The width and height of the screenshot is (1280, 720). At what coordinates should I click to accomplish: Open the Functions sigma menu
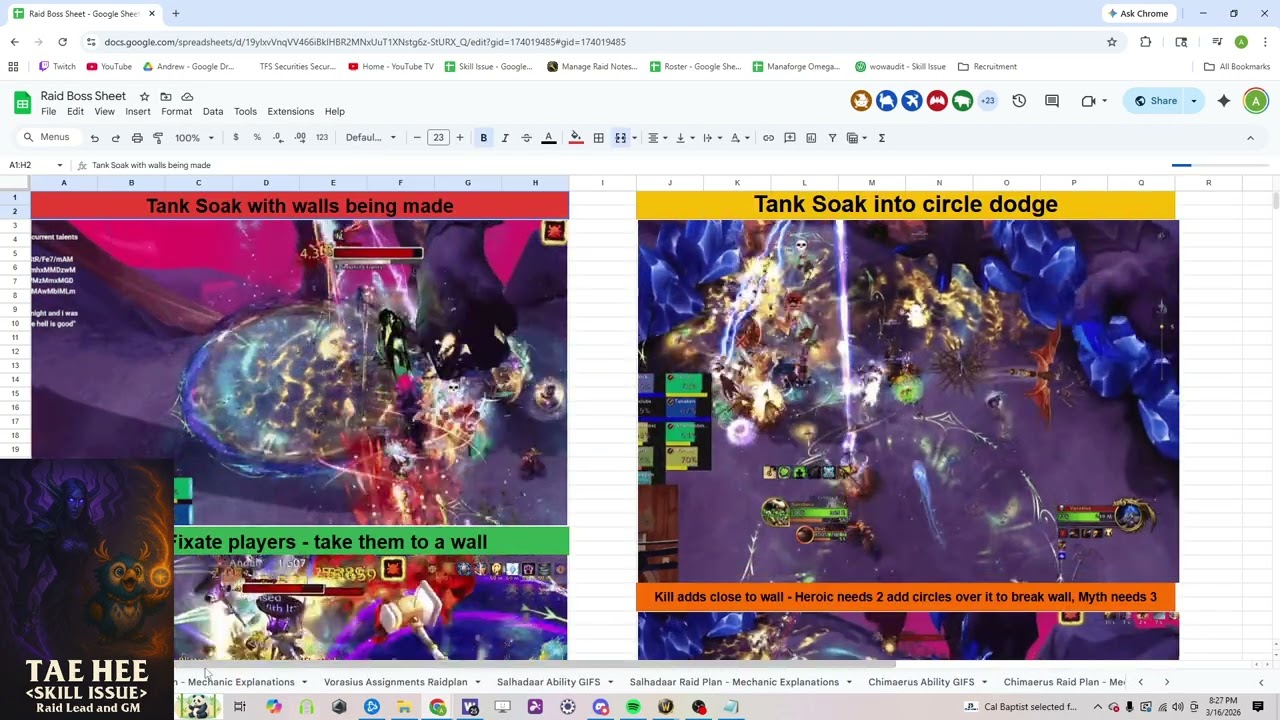[x=882, y=138]
